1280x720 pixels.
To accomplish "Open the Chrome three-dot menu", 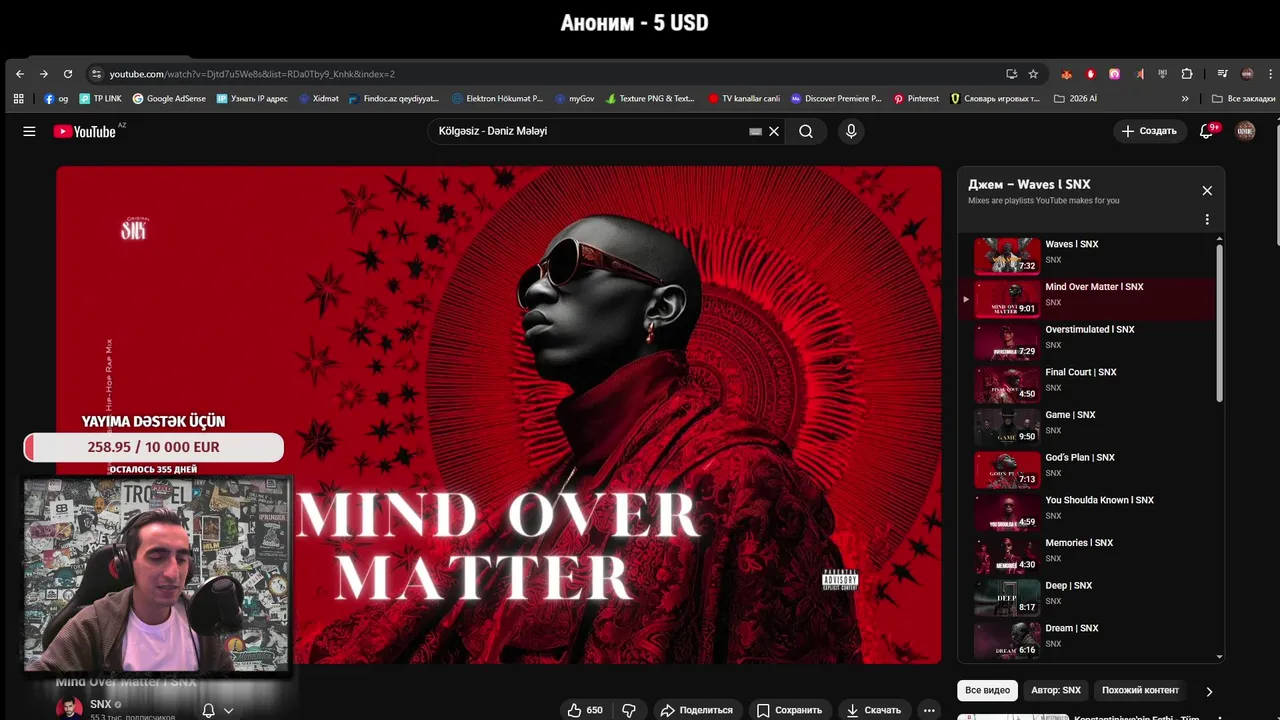I will 1269,74.
